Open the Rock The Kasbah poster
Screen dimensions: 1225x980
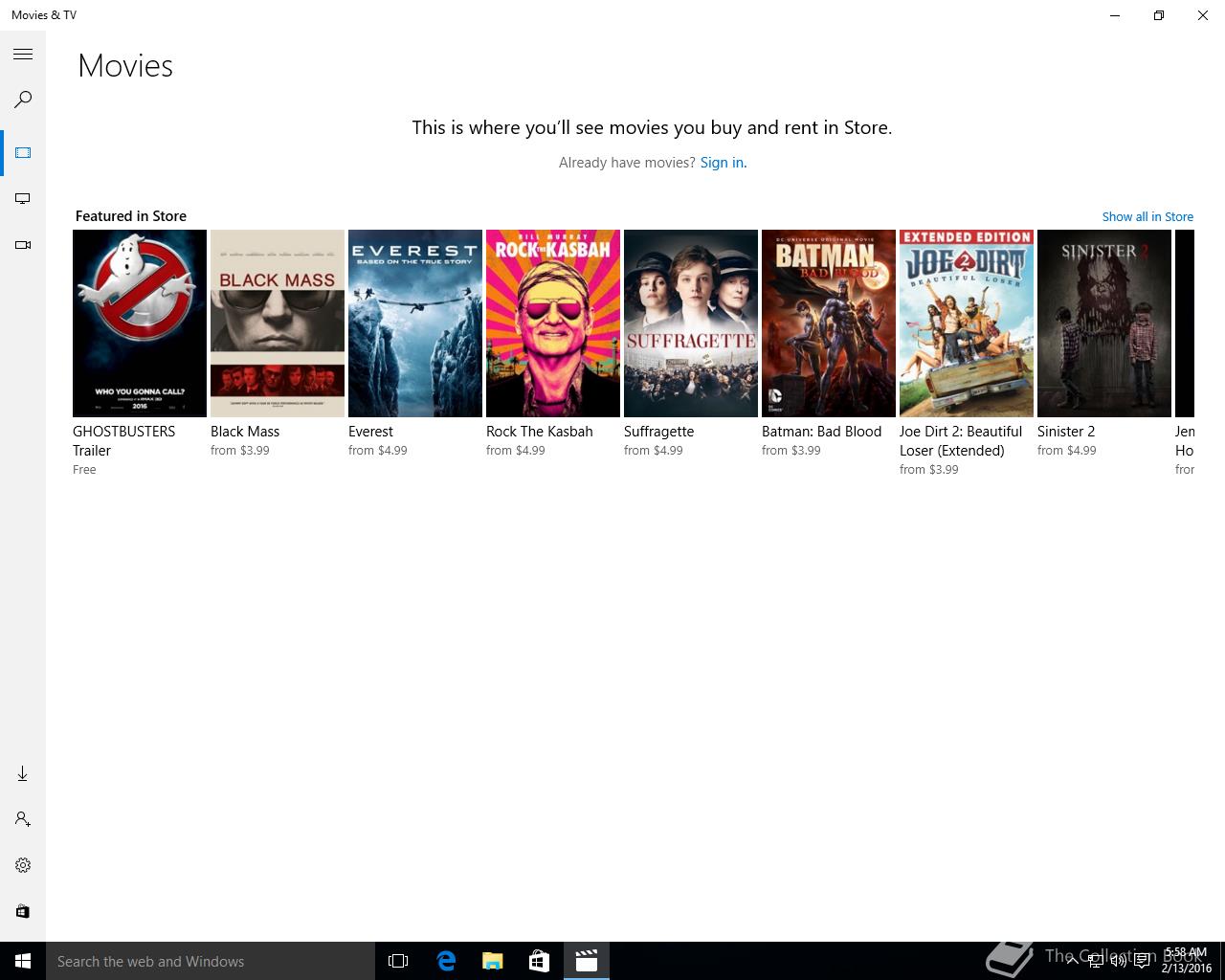coord(553,323)
